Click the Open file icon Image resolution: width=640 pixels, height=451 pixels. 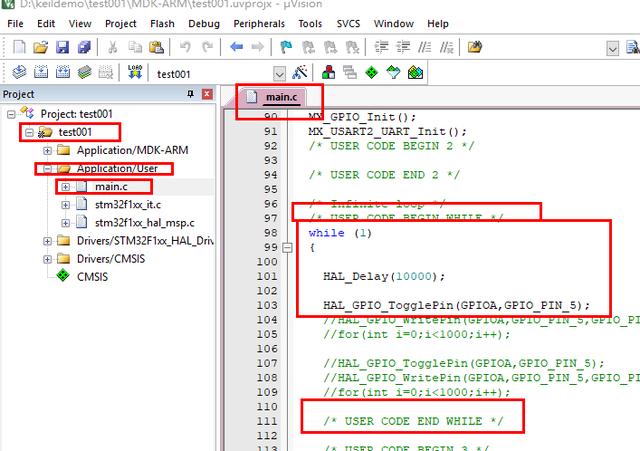point(41,47)
